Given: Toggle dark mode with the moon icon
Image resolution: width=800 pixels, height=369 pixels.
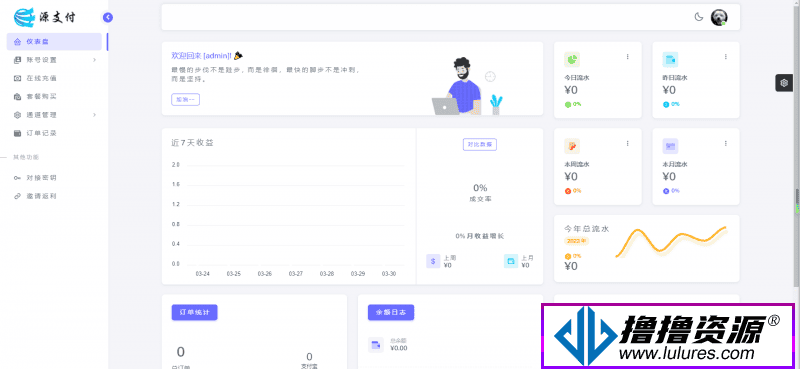Looking at the screenshot, I should [x=699, y=17].
